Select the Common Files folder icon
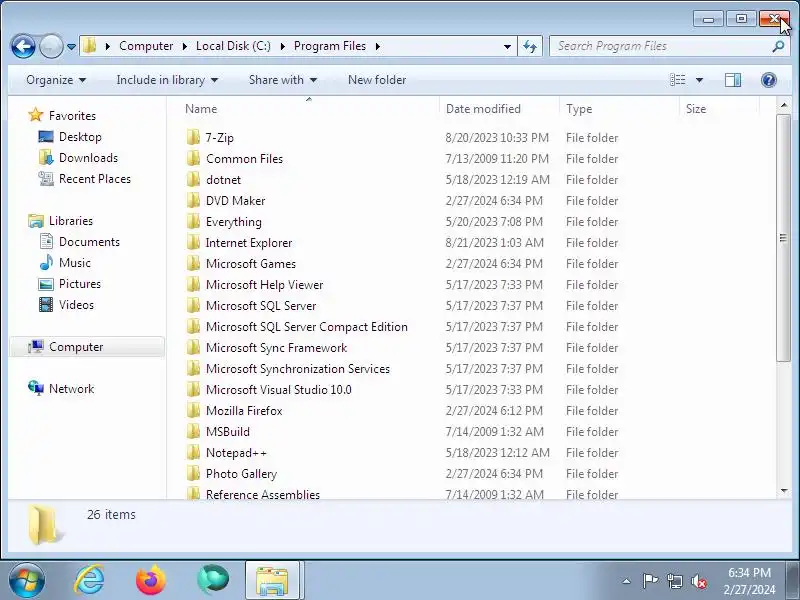The width and height of the screenshot is (800, 600). [193, 159]
